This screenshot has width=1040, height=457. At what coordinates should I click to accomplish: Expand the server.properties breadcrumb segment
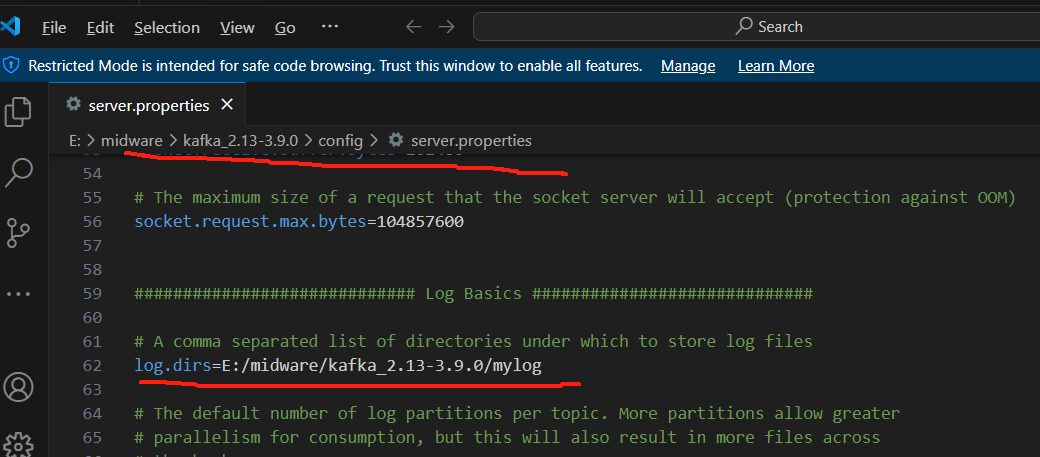(471, 141)
